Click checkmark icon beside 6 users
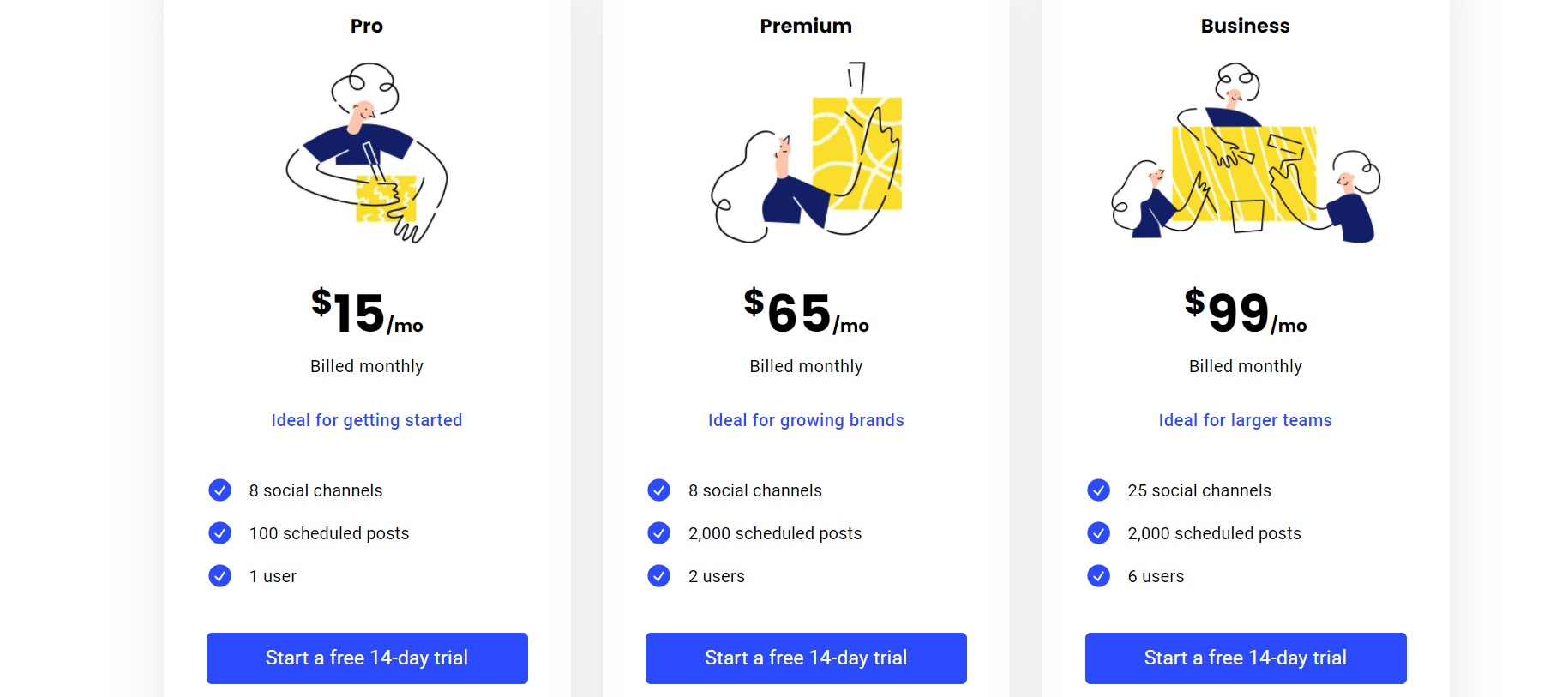This screenshot has height=697, width=1568. point(1098,576)
